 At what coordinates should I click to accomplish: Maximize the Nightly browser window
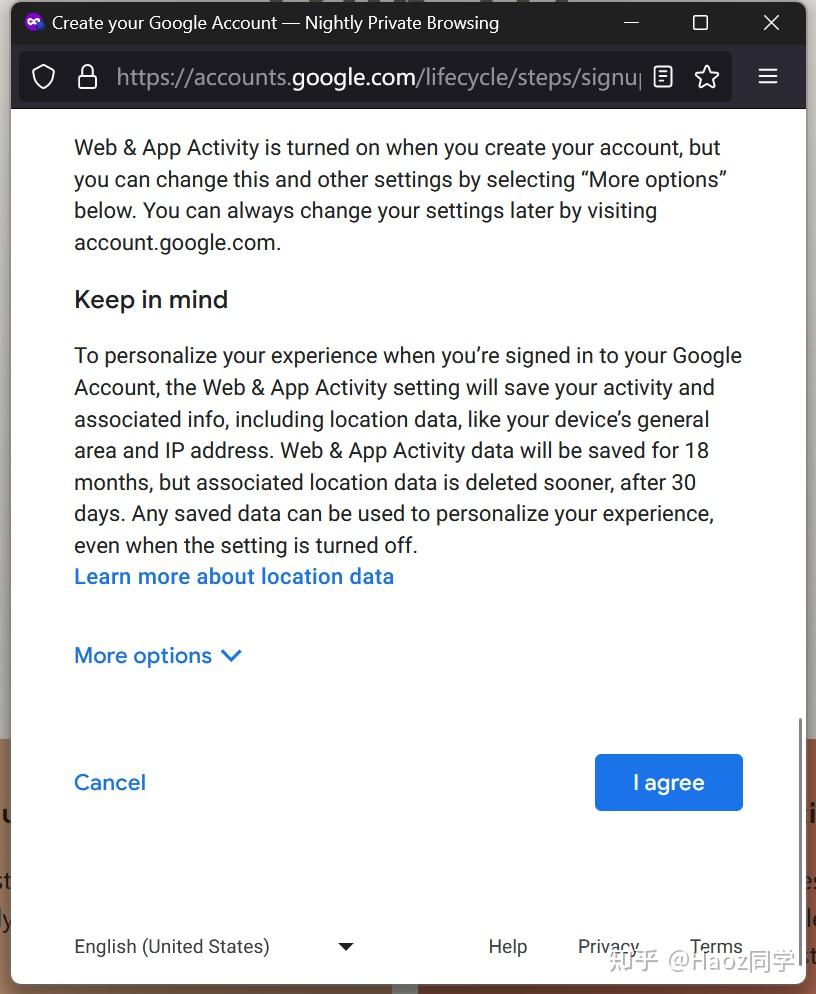[x=700, y=22]
